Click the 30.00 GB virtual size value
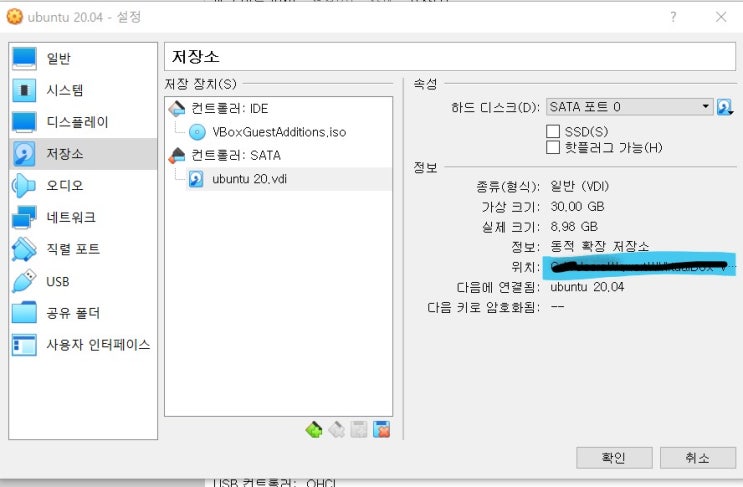Image resolution: width=743 pixels, height=487 pixels. [577, 206]
